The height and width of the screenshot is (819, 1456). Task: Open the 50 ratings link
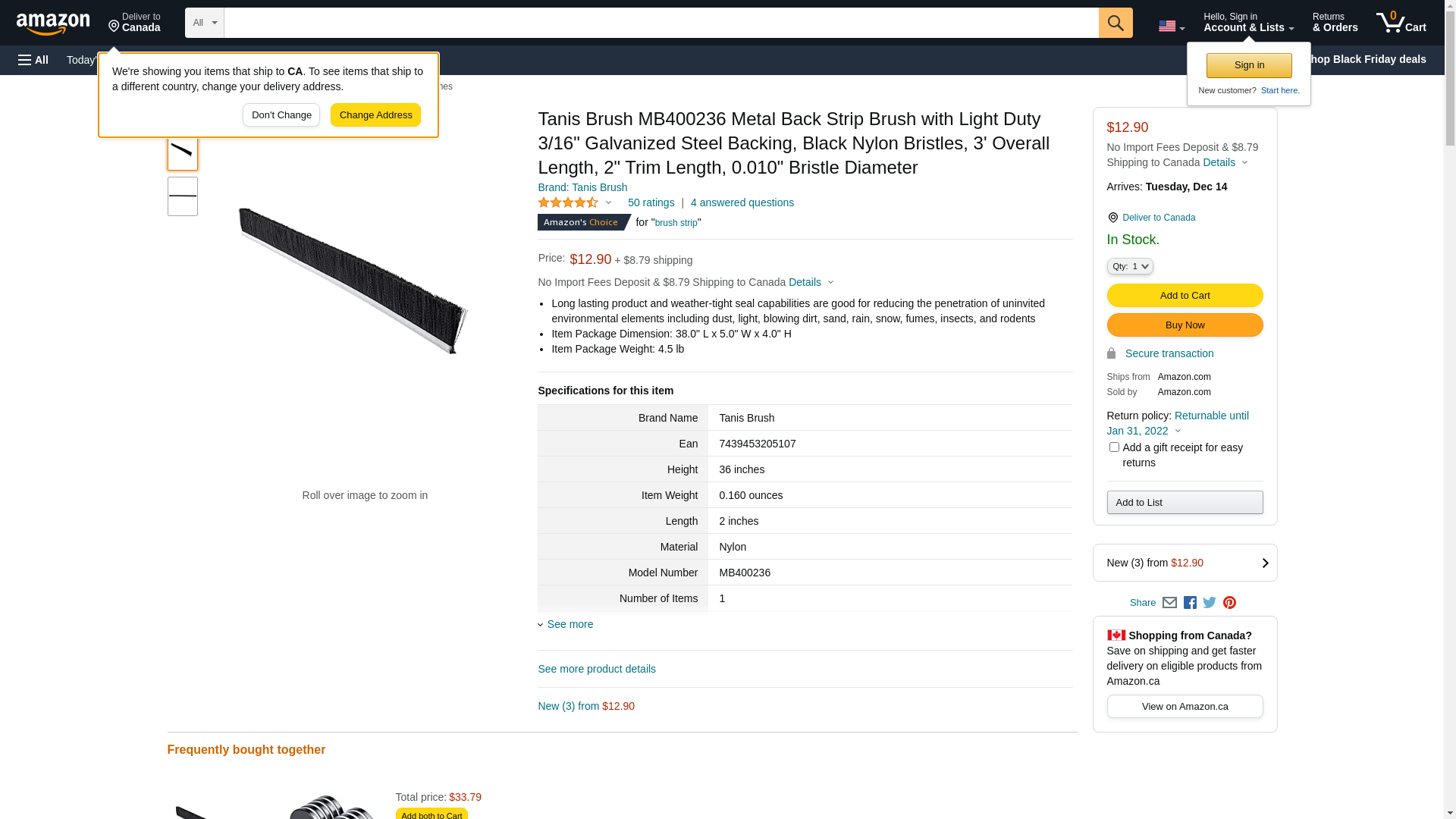(x=651, y=202)
